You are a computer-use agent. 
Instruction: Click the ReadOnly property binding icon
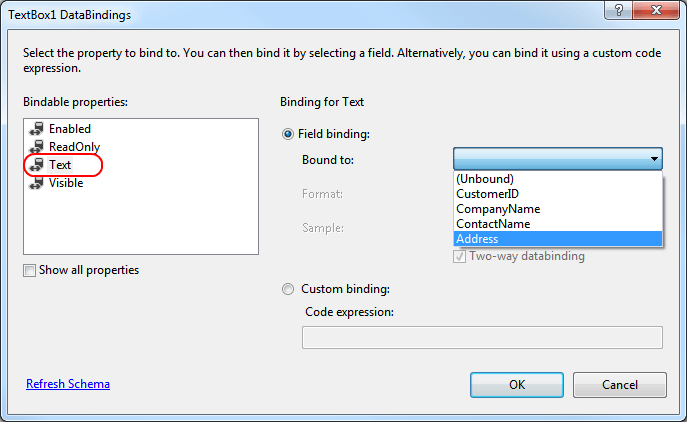[39, 147]
